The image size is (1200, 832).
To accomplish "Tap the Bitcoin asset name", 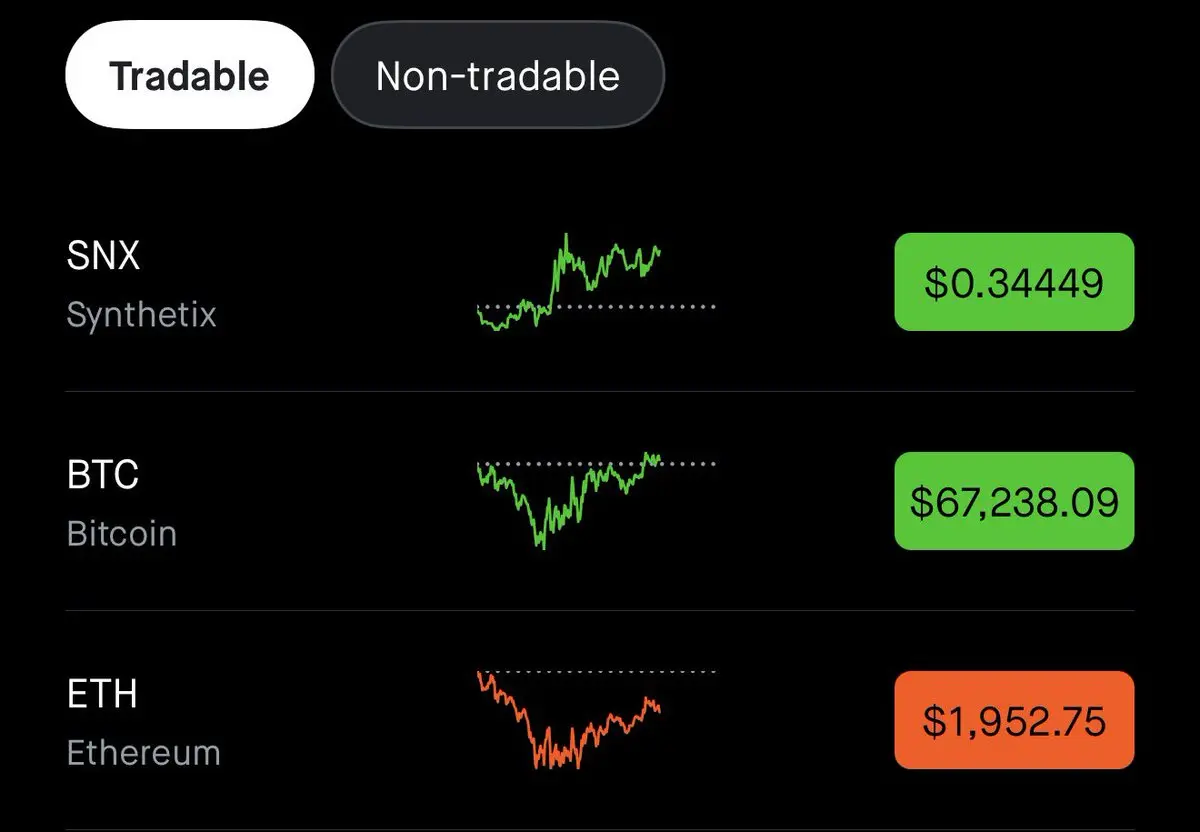I will point(121,533).
